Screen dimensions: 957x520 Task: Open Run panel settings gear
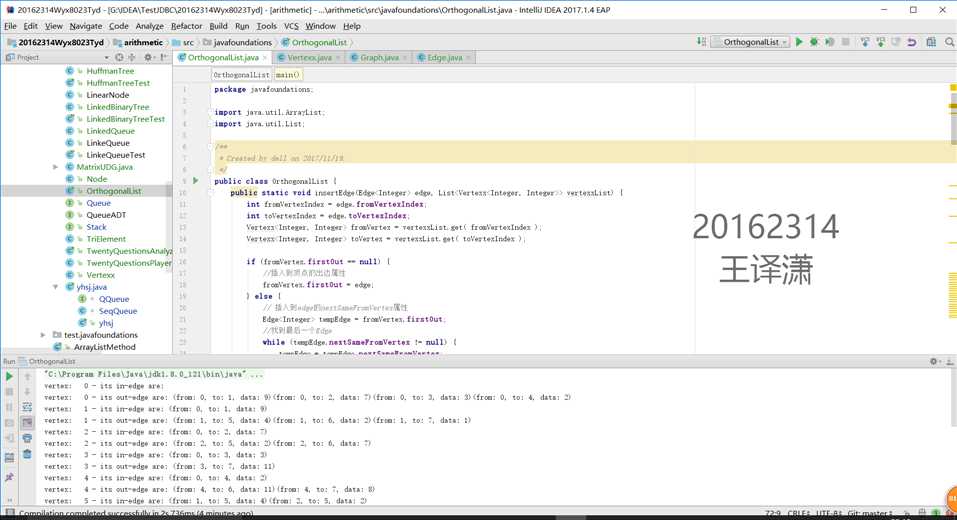tap(934, 361)
